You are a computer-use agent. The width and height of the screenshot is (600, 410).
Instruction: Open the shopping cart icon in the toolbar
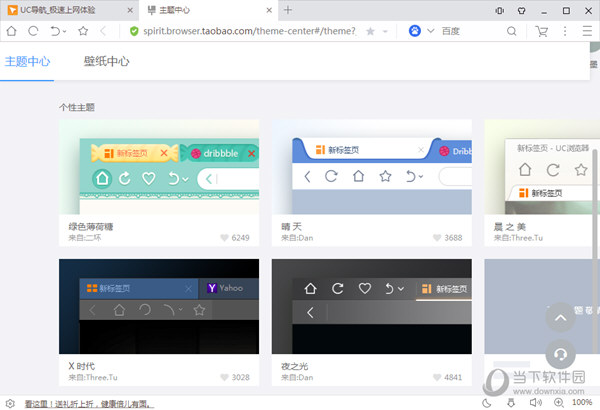click(x=542, y=31)
